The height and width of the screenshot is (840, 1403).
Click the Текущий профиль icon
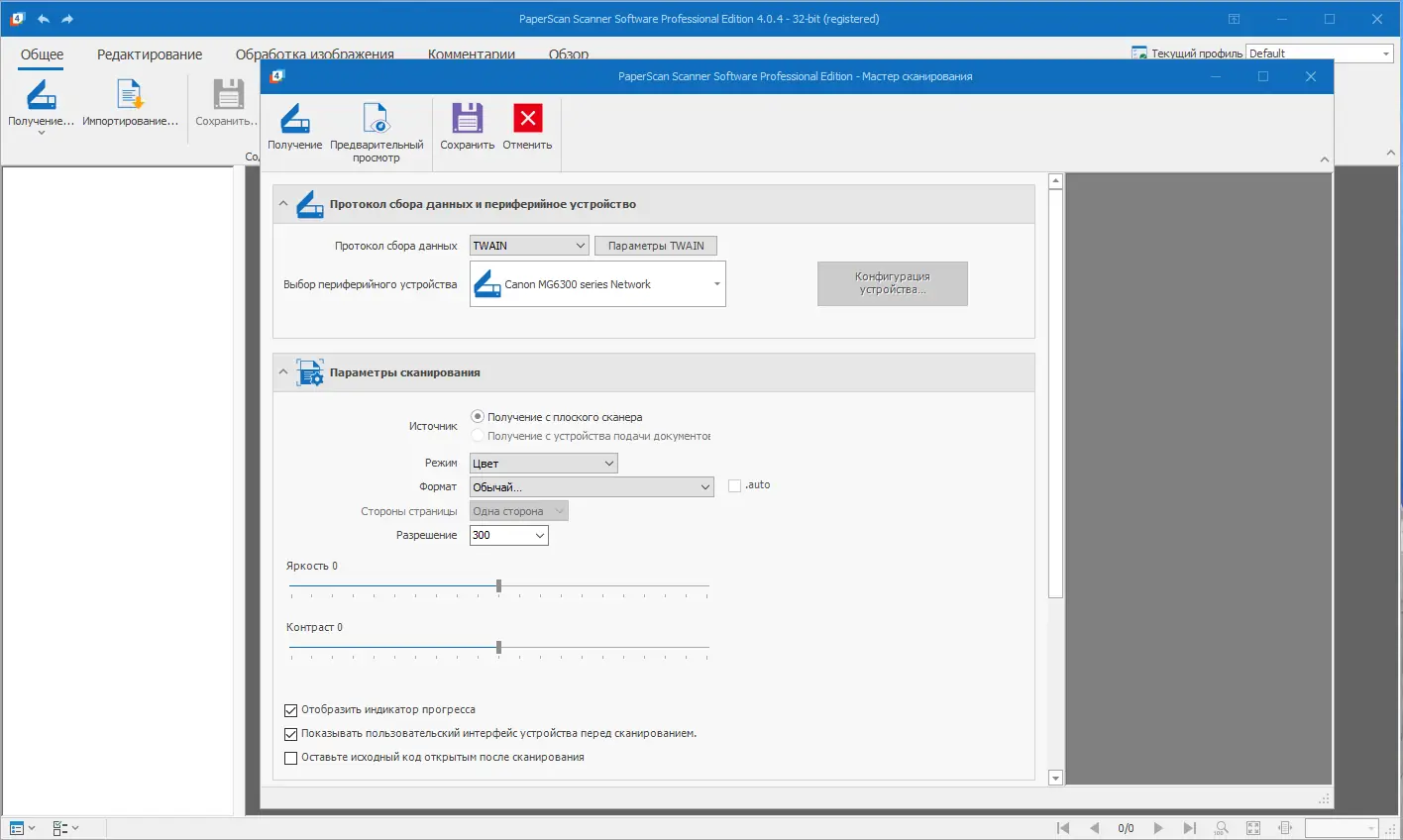pyautogui.click(x=1139, y=53)
